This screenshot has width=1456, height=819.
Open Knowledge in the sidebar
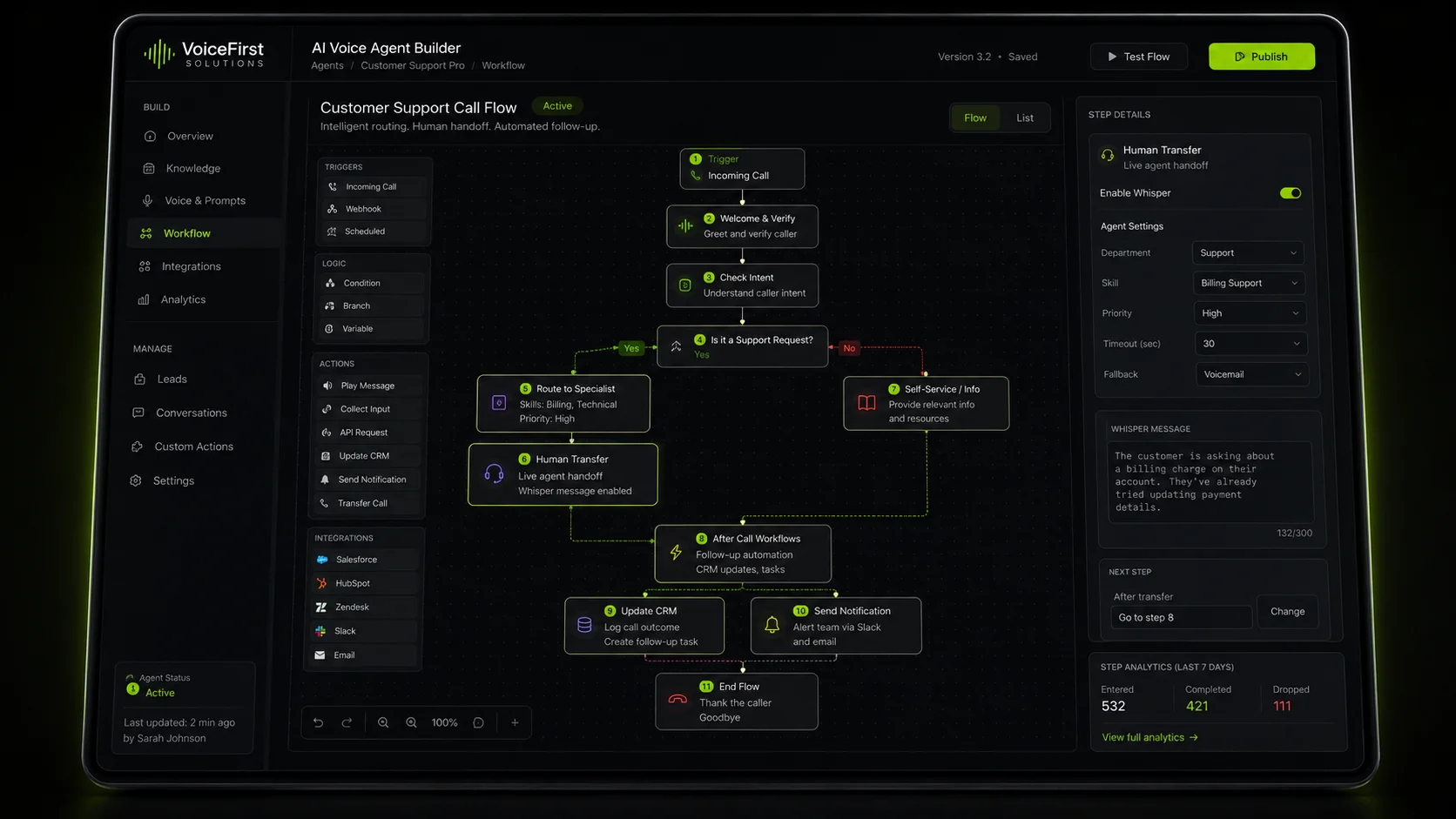(x=193, y=169)
